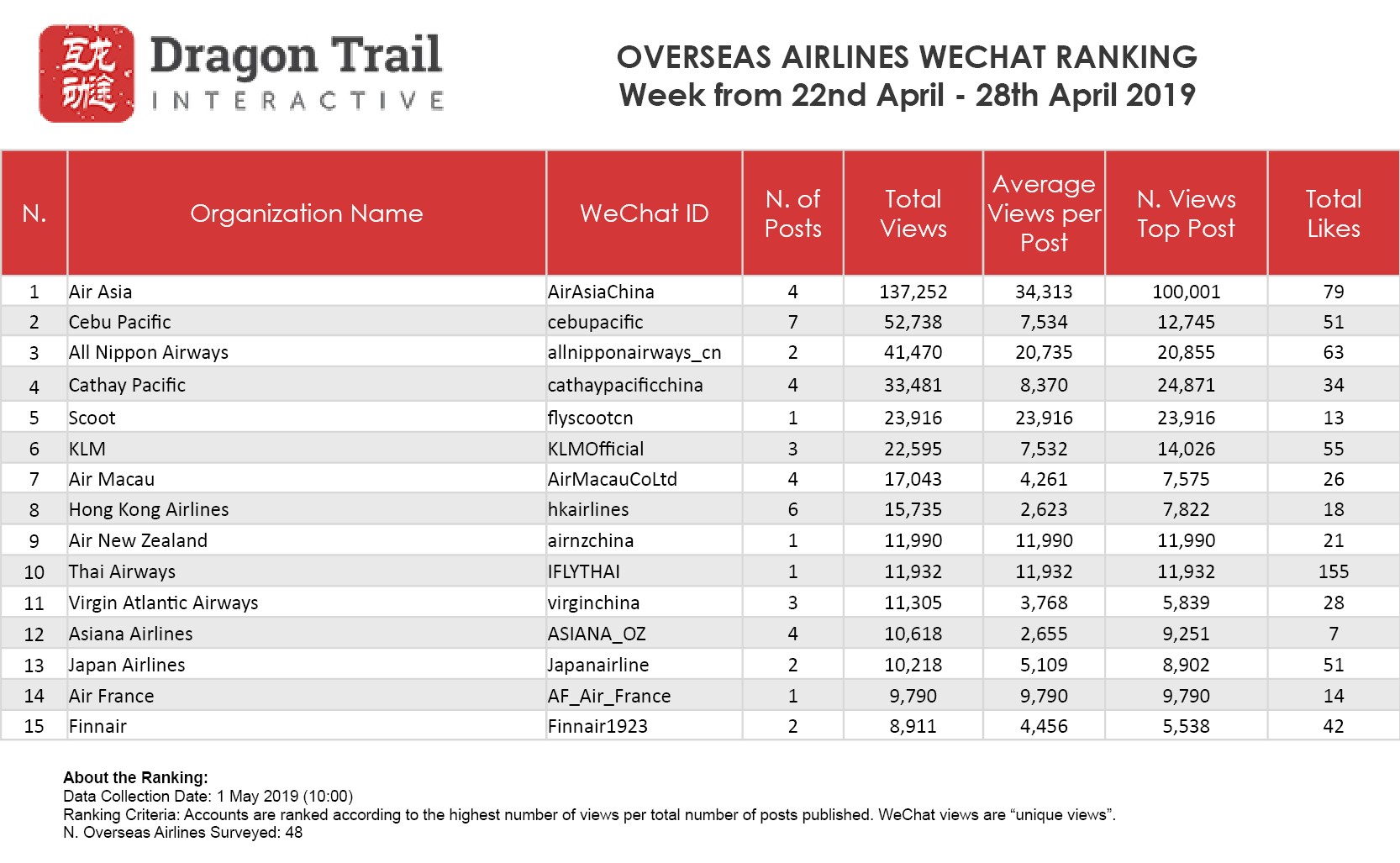
Task: Select the WeChat ID column header
Action: click(644, 213)
